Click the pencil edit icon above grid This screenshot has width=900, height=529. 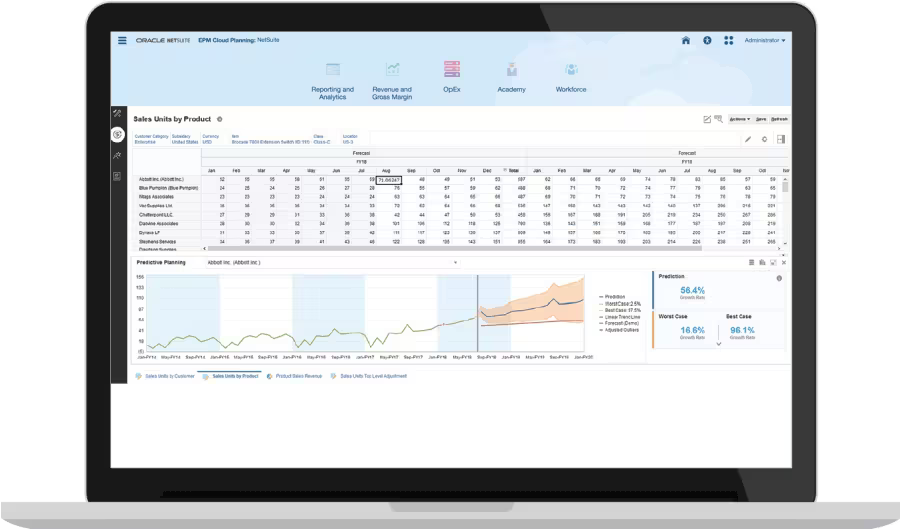tap(748, 139)
